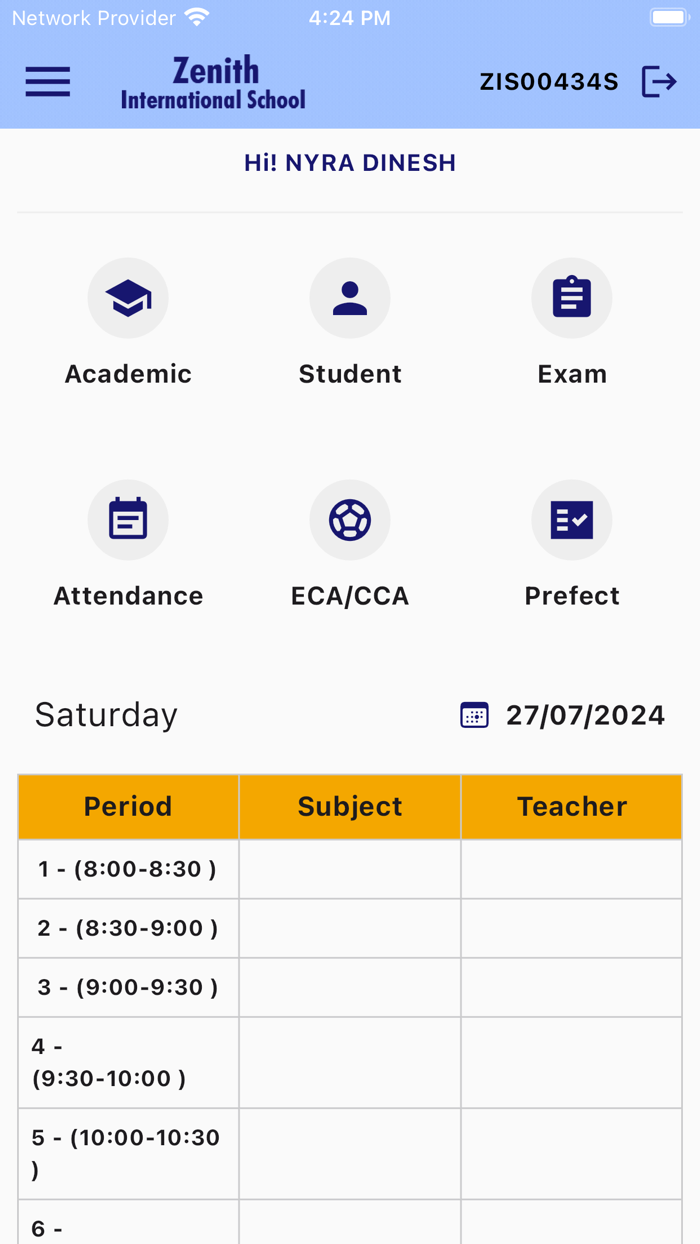The width and height of the screenshot is (700, 1244).
Task: Open the Academic section icon
Action: (x=128, y=297)
